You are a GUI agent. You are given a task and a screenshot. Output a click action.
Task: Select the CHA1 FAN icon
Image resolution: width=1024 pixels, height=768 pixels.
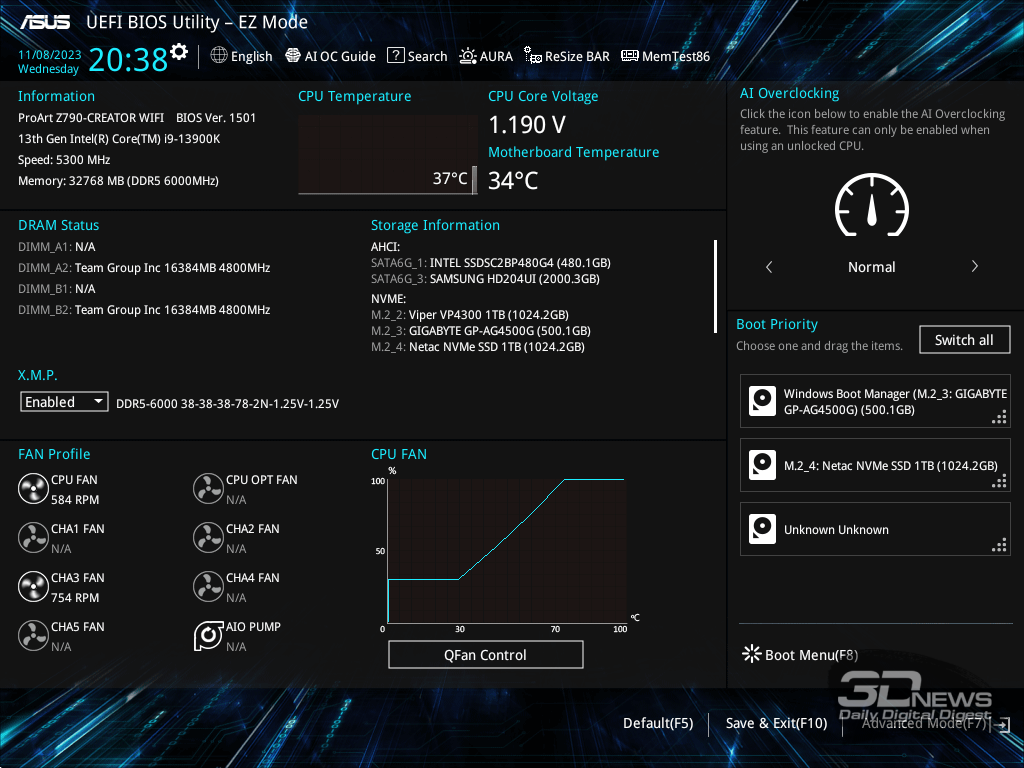pyautogui.click(x=33, y=537)
